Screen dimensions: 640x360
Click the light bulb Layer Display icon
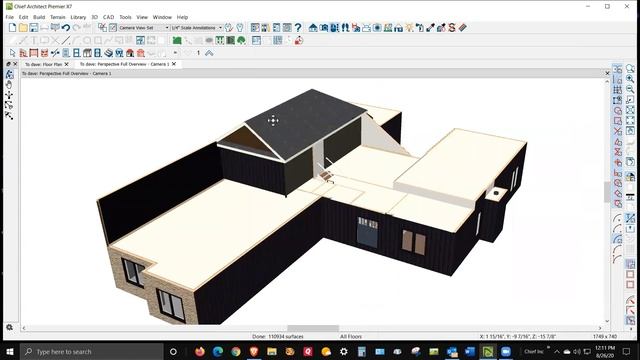click(240, 28)
